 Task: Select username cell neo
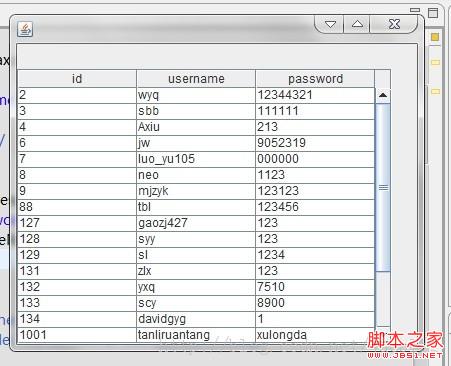(x=196, y=175)
